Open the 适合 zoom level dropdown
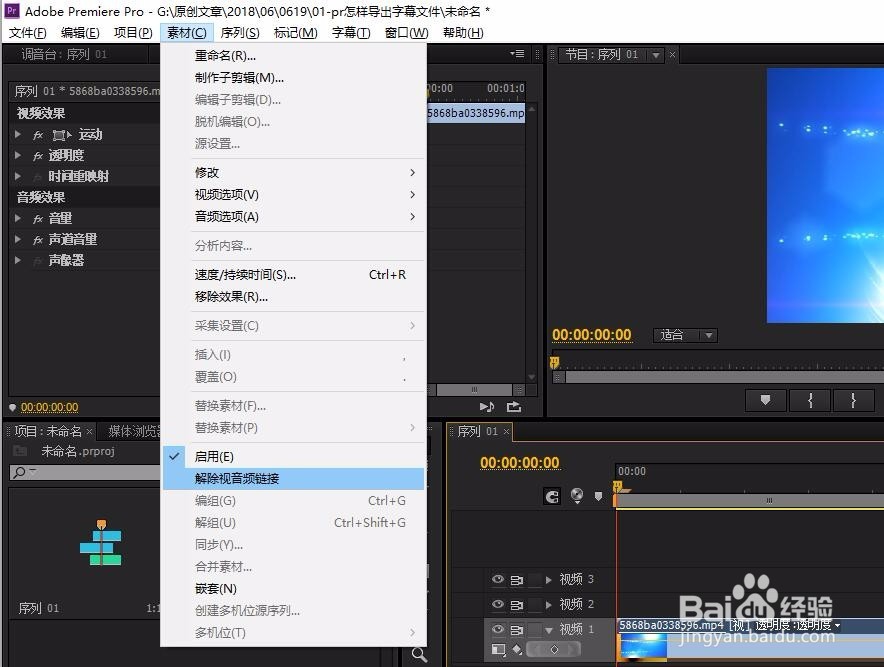 (685, 335)
